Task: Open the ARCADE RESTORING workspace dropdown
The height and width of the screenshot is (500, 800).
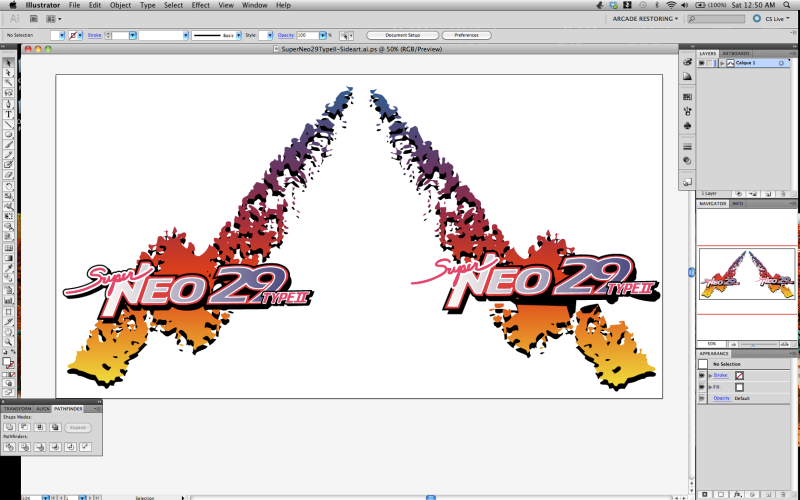Action: (x=645, y=19)
